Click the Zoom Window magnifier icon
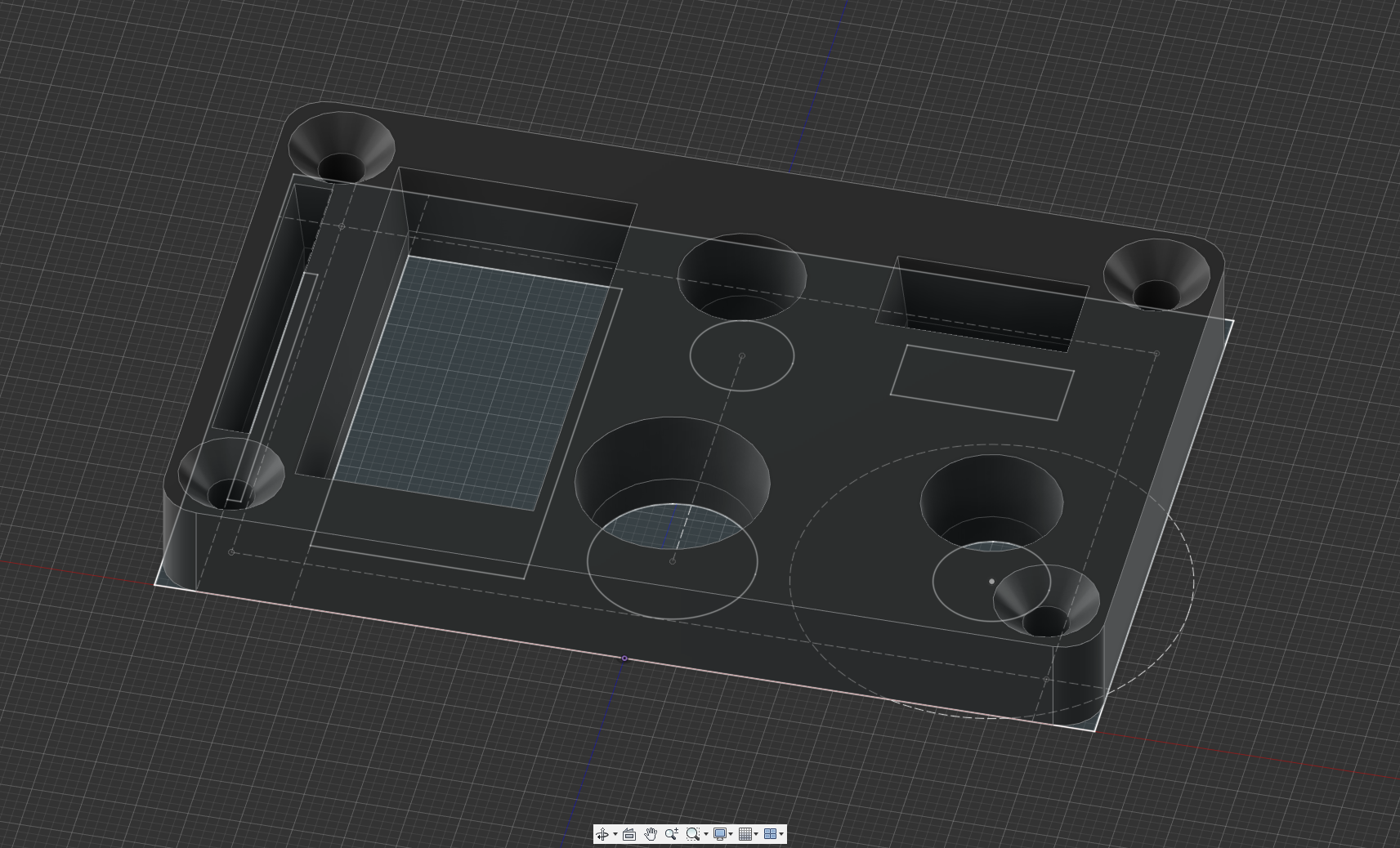The image size is (1400, 848). click(693, 834)
